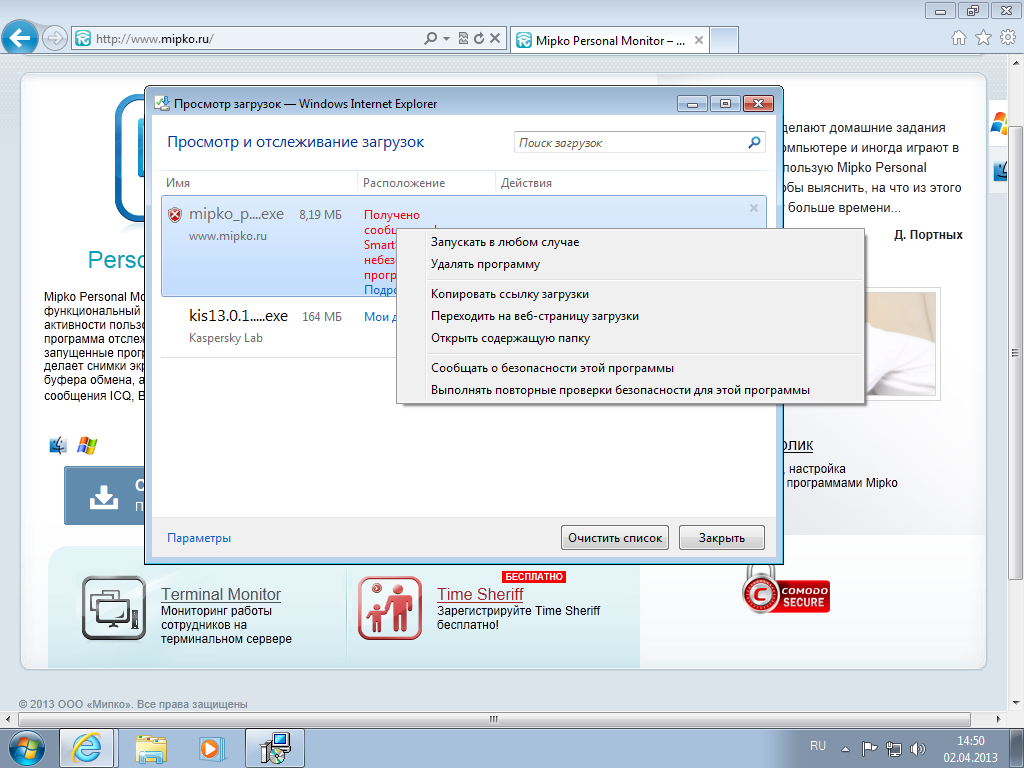Click the red shield icon beside mipko_p....exe
Image resolution: width=1024 pixels, height=768 pixels.
pos(175,215)
